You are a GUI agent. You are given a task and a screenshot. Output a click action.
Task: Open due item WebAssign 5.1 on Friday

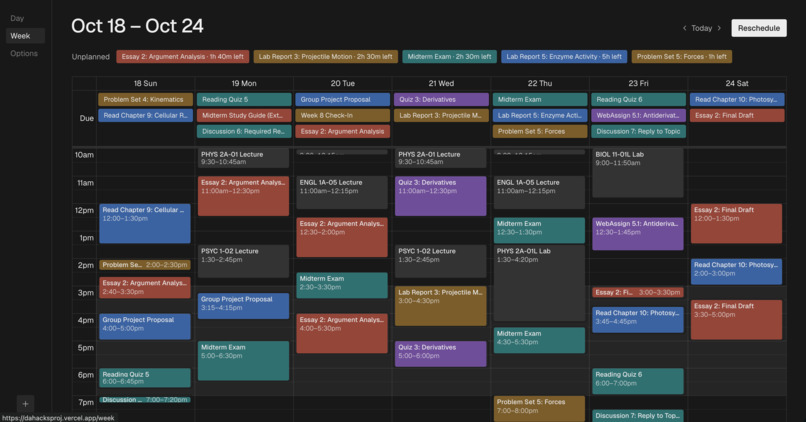pyautogui.click(x=638, y=115)
